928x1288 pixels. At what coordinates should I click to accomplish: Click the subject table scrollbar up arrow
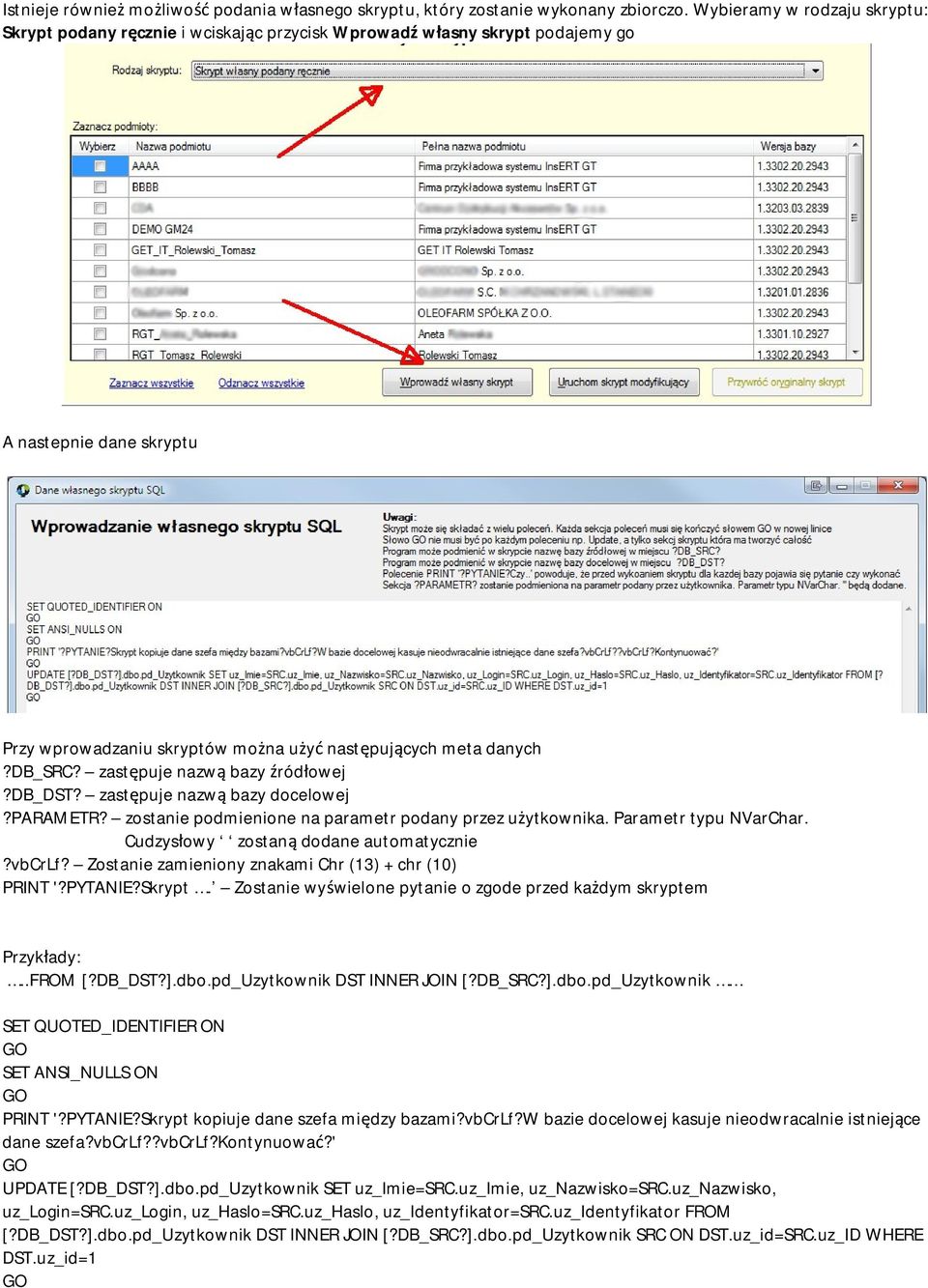(x=855, y=145)
